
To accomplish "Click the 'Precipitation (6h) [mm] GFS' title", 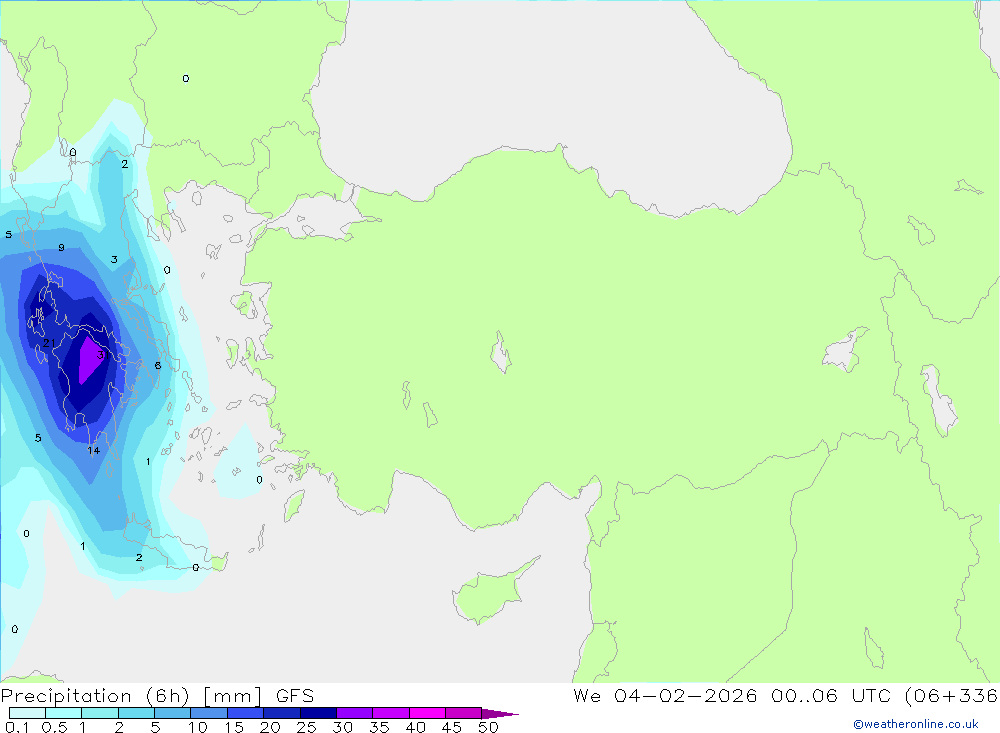I will pos(158,696).
